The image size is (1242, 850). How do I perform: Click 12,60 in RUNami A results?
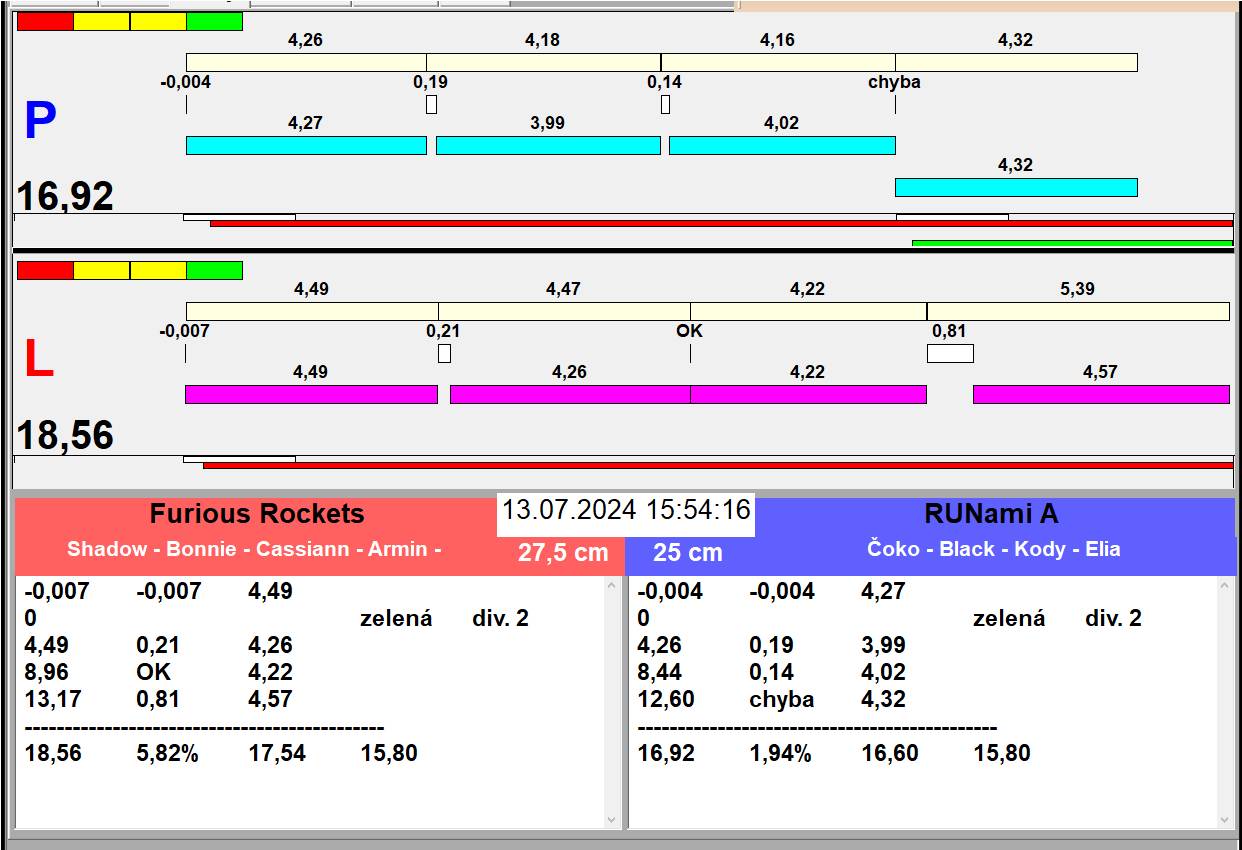coord(666,699)
